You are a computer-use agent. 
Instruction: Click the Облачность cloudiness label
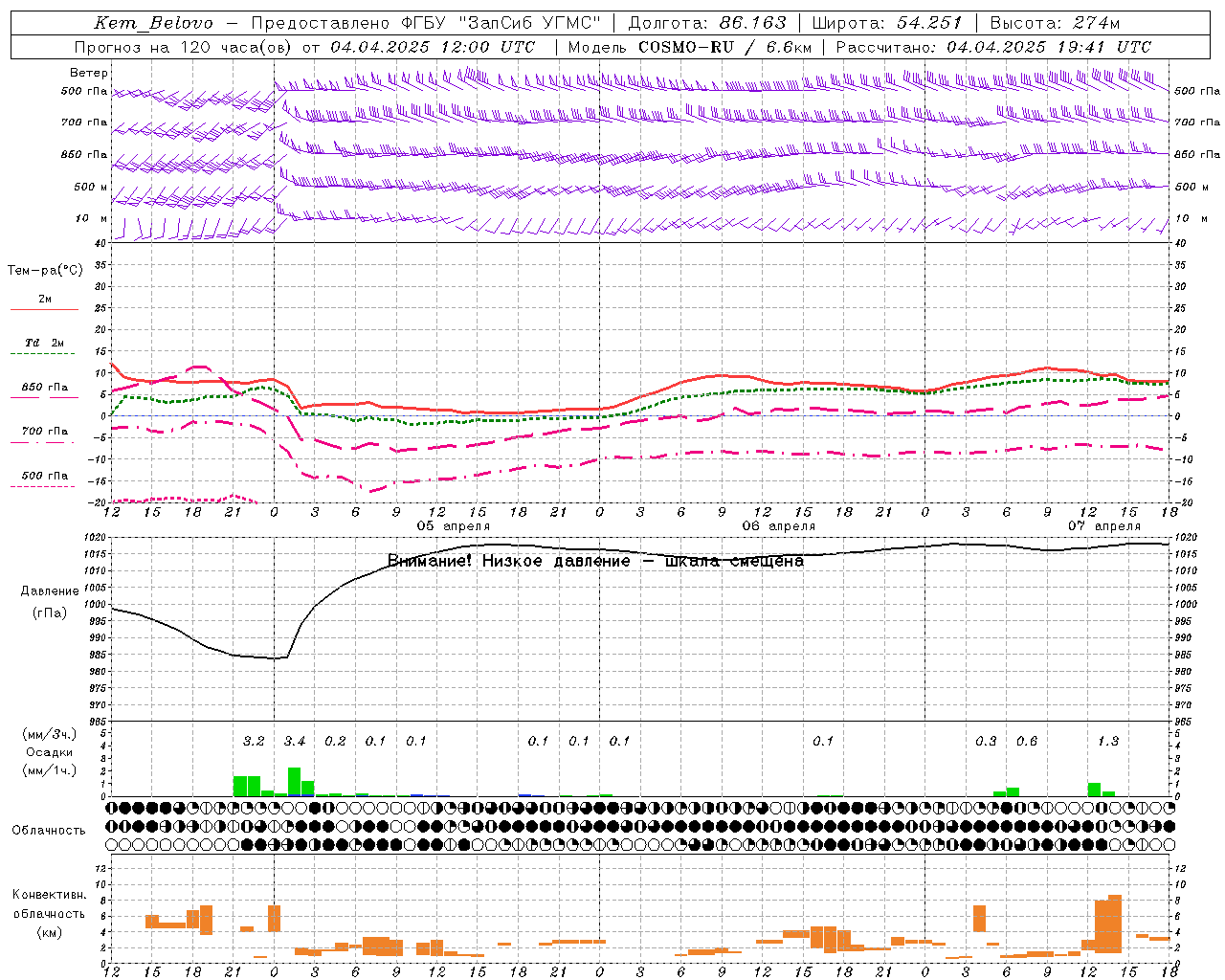click(49, 831)
